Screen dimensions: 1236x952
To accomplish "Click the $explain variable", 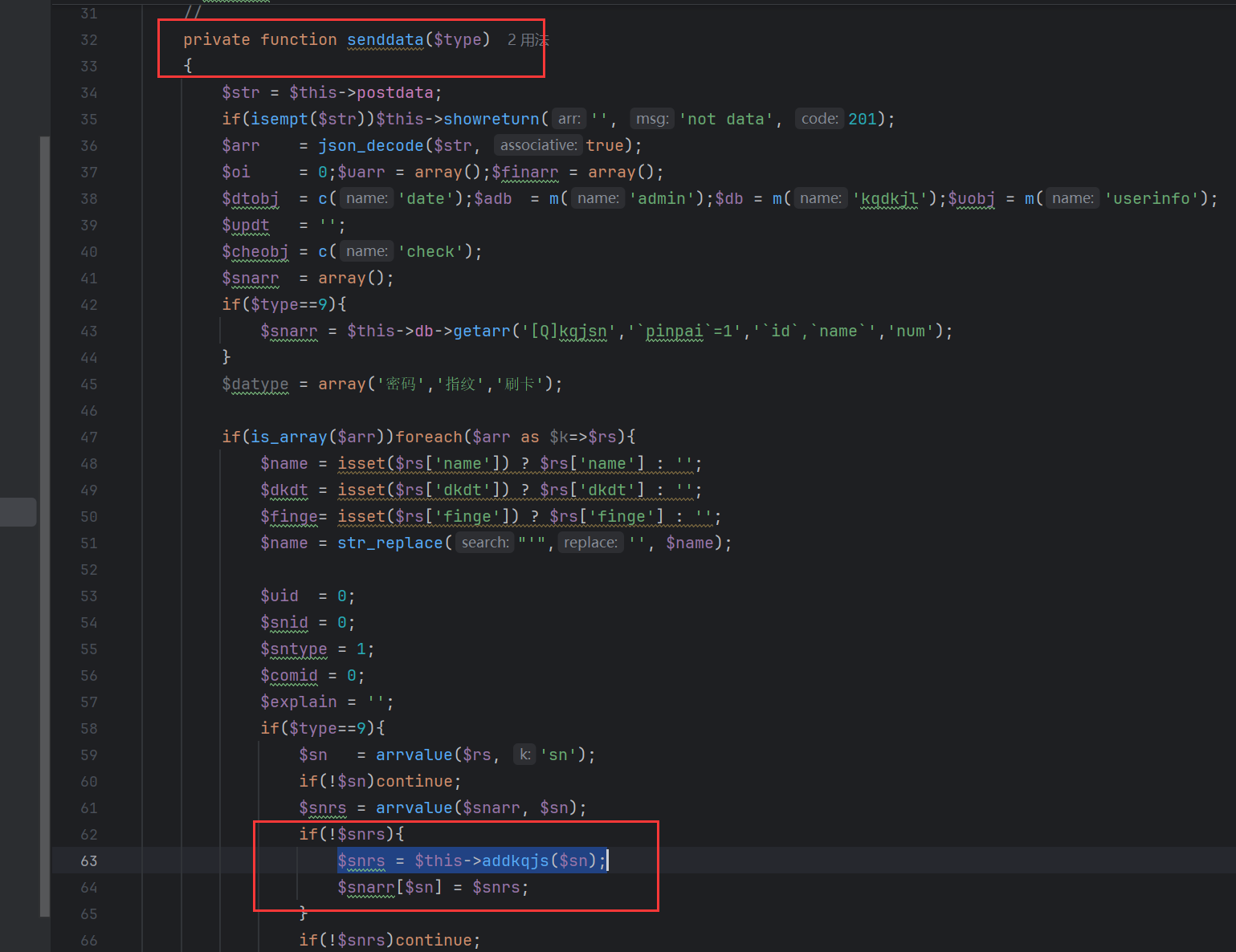I will click(x=298, y=702).
